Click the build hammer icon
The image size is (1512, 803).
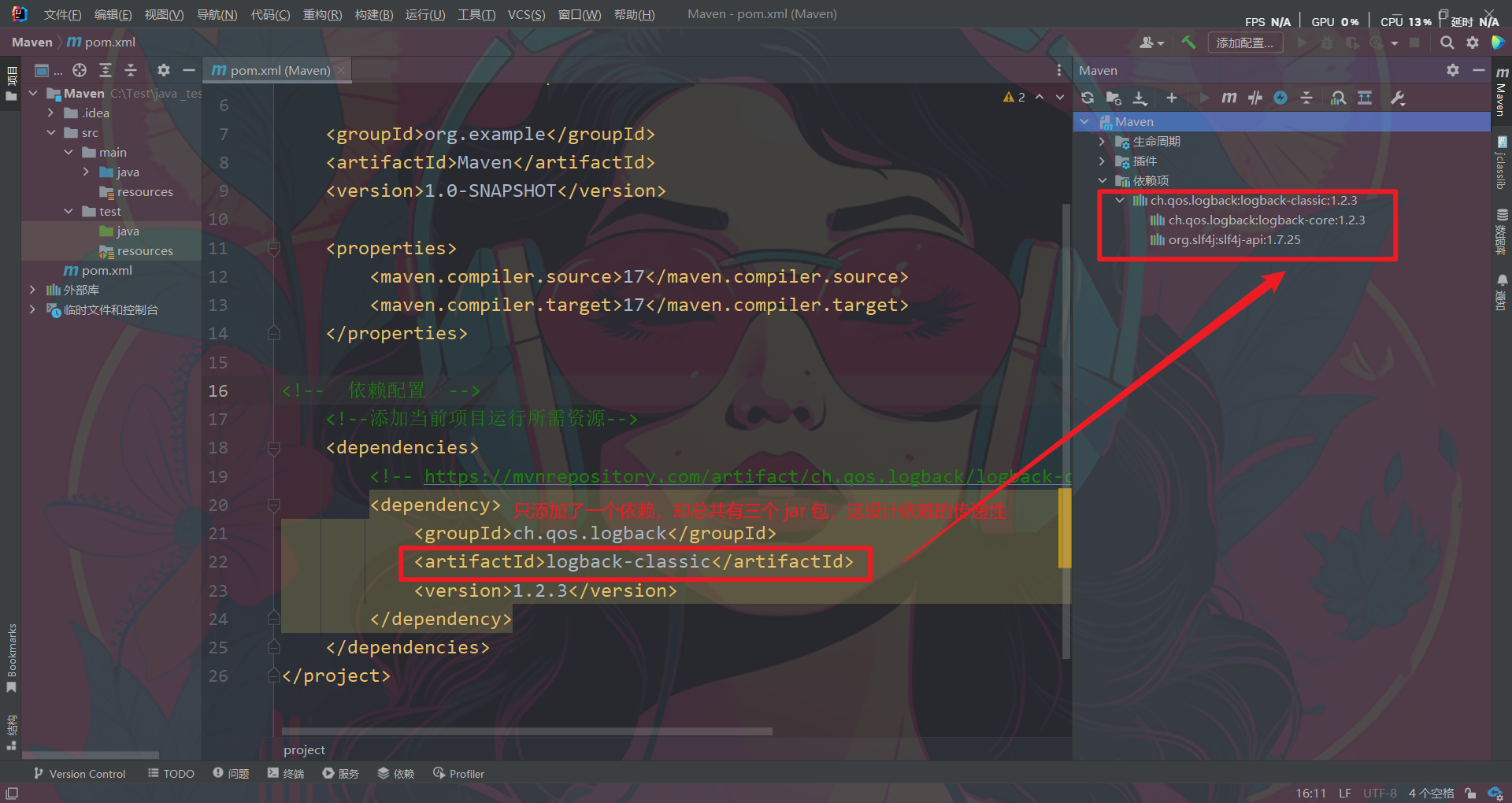[x=1188, y=43]
